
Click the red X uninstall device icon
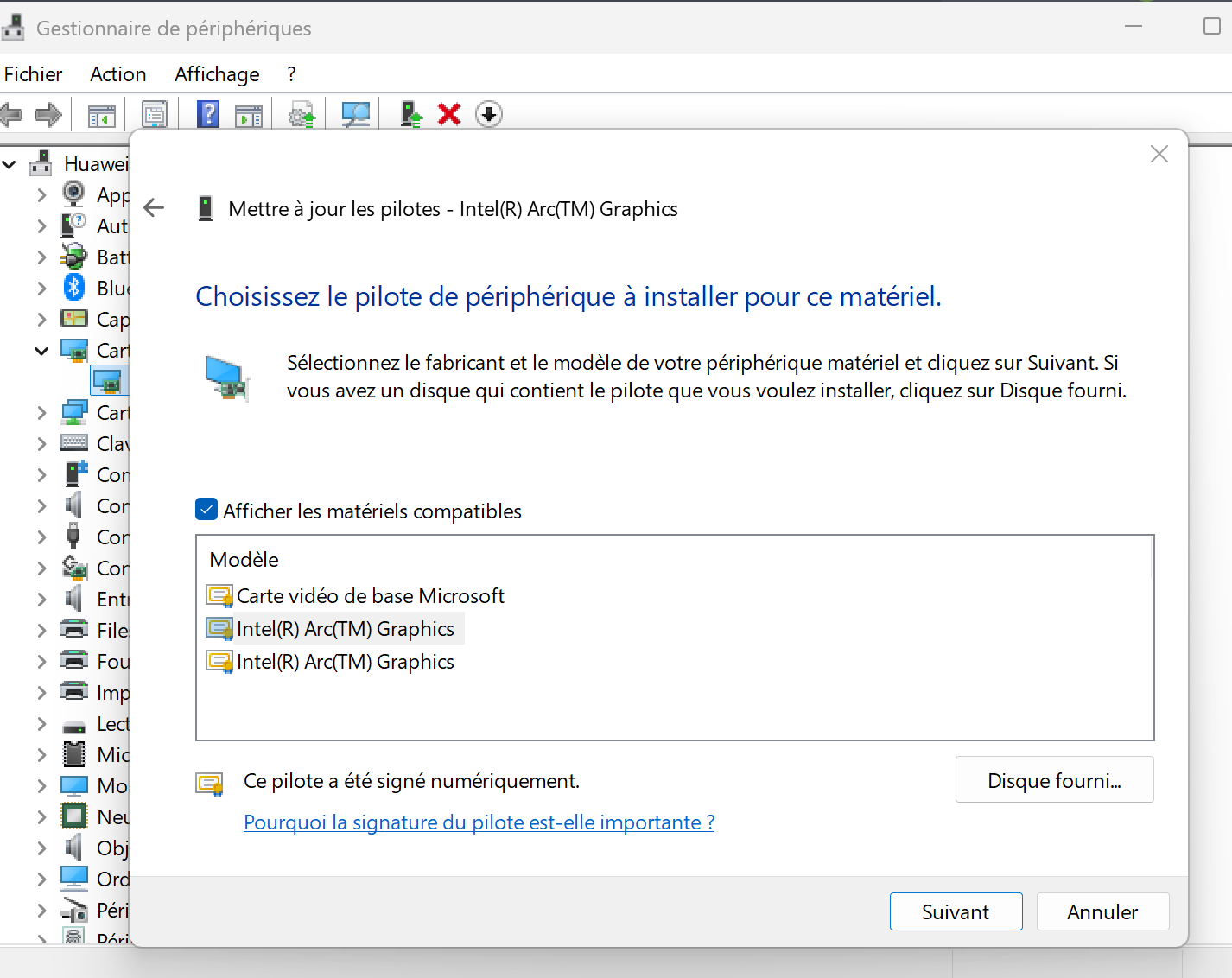click(449, 114)
